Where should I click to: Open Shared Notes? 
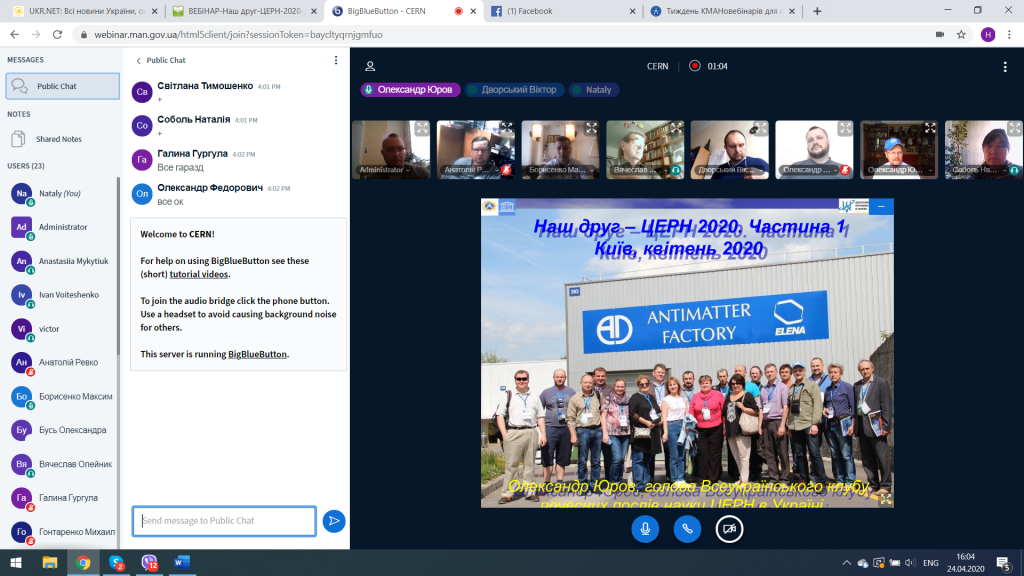point(59,139)
